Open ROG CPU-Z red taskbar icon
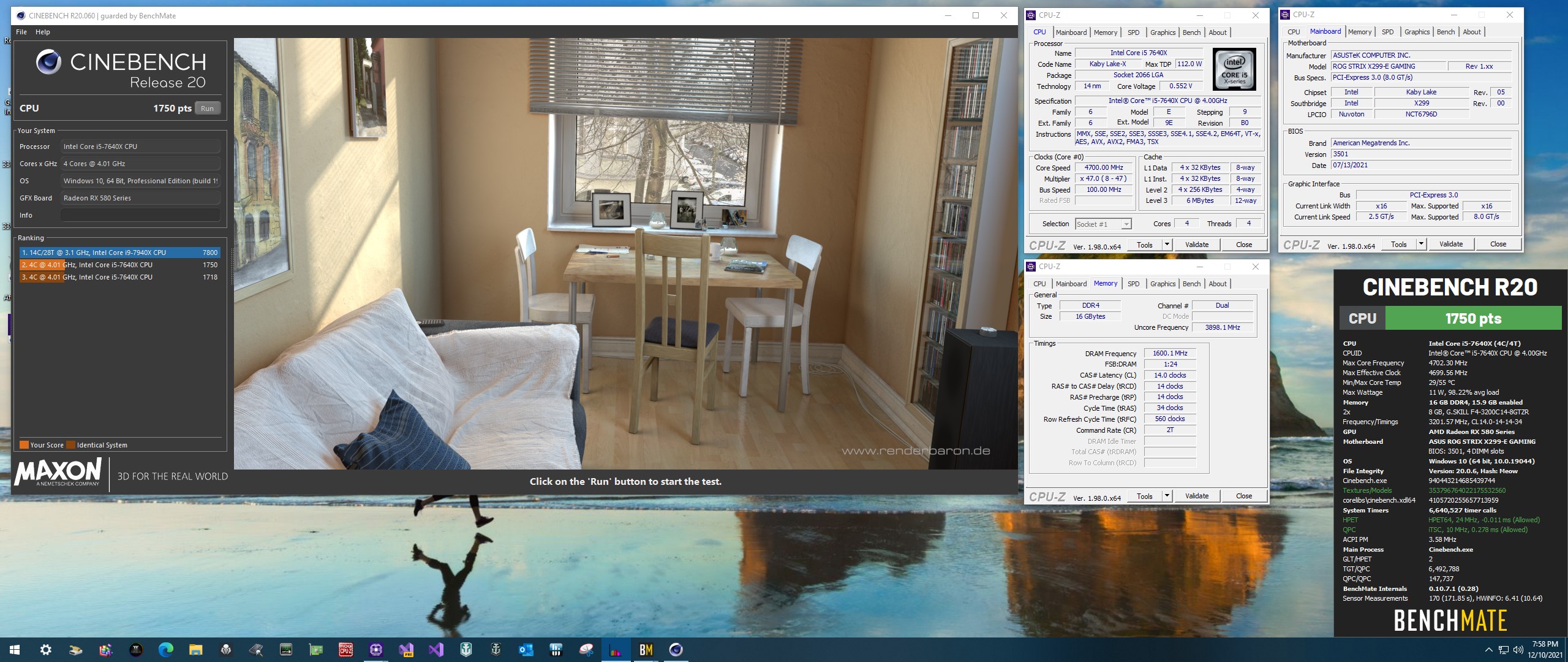The image size is (1568, 662). click(x=345, y=650)
